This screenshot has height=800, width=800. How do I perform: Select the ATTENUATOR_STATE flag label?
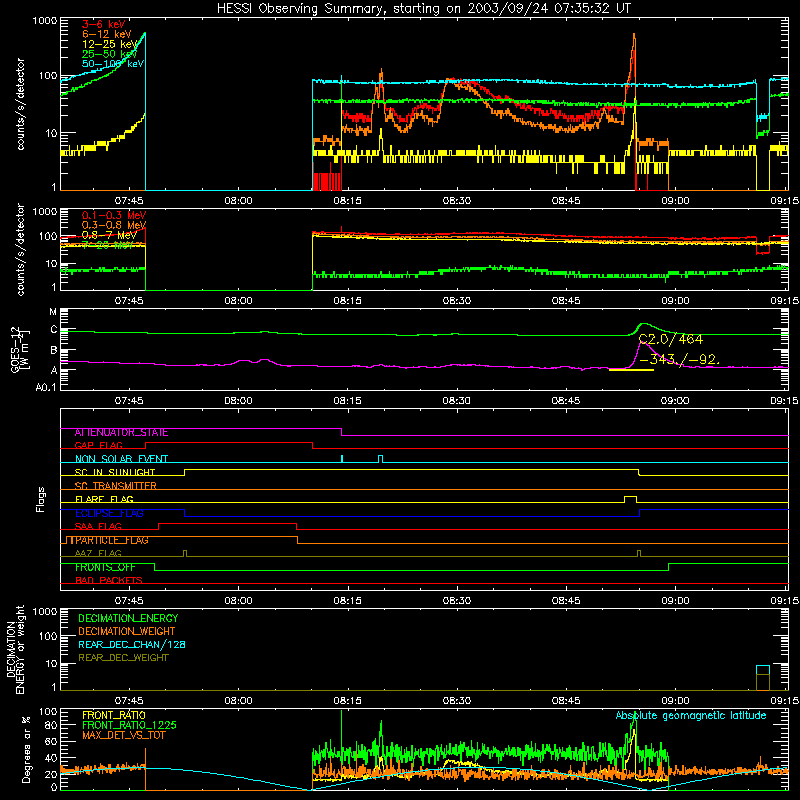(x=121, y=433)
